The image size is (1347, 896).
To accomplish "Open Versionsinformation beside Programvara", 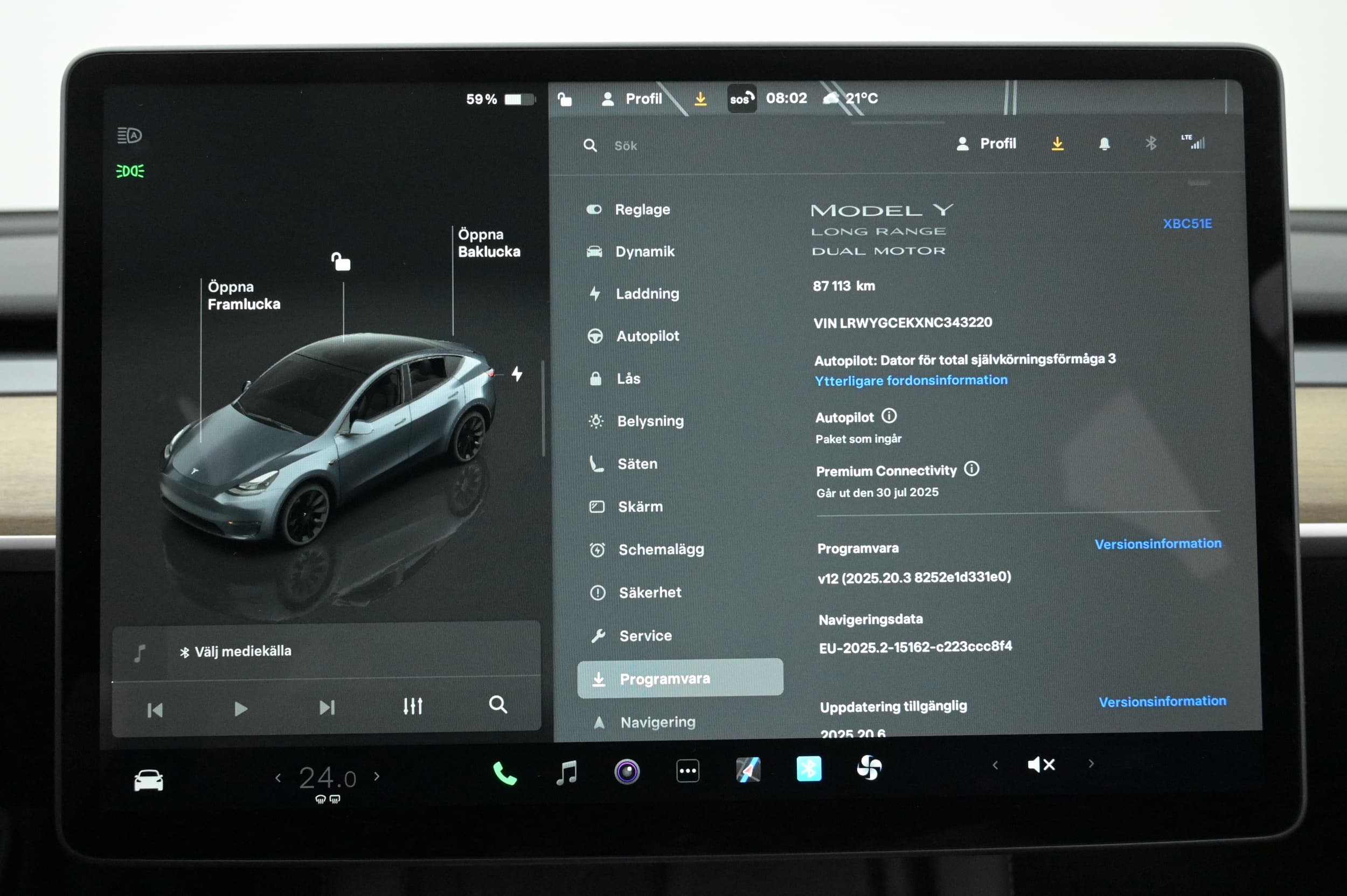I will click(x=1158, y=544).
